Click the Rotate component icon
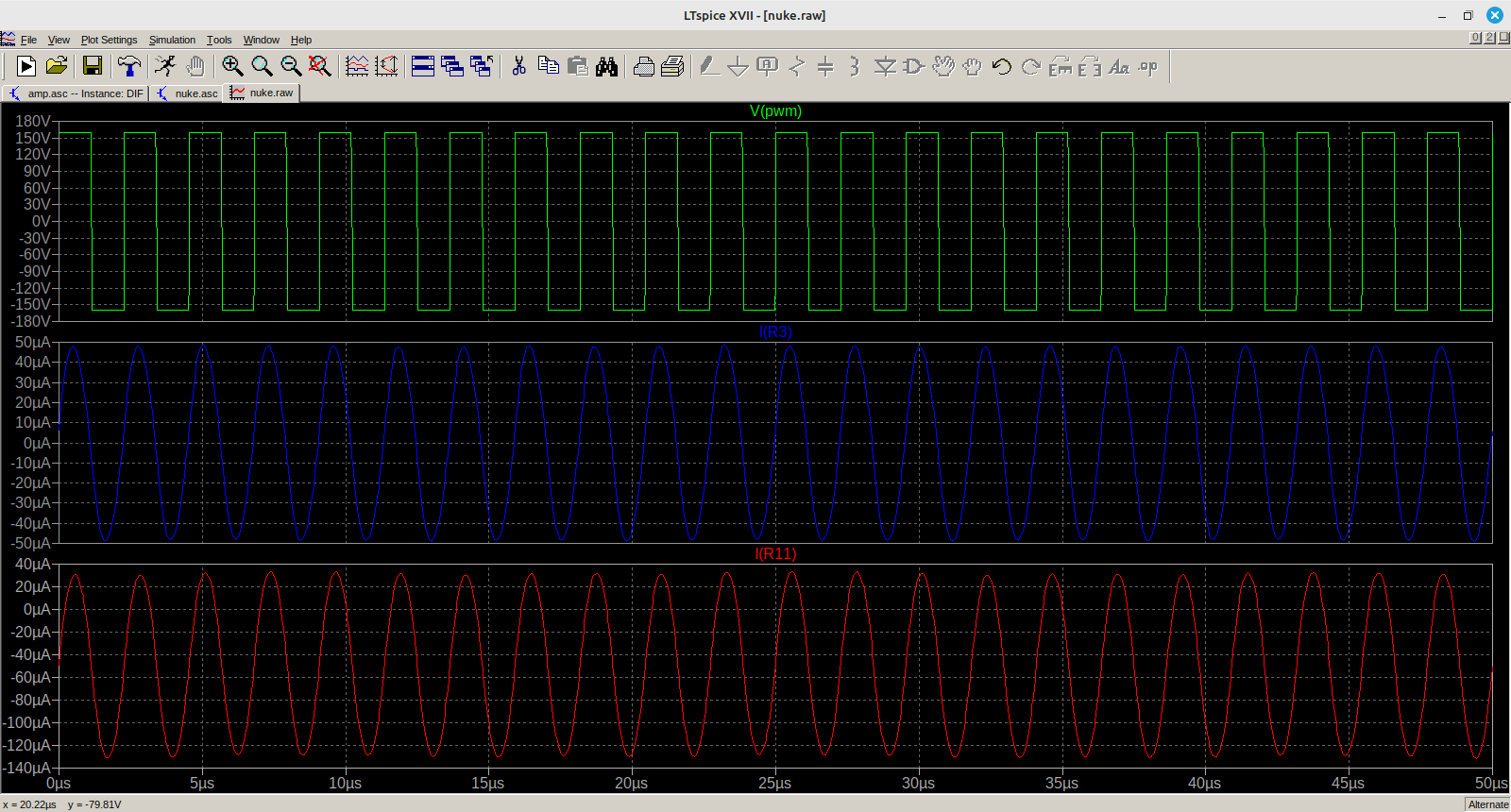Image resolution: width=1511 pixels, height=812 pixels. tap(1060, 66)
